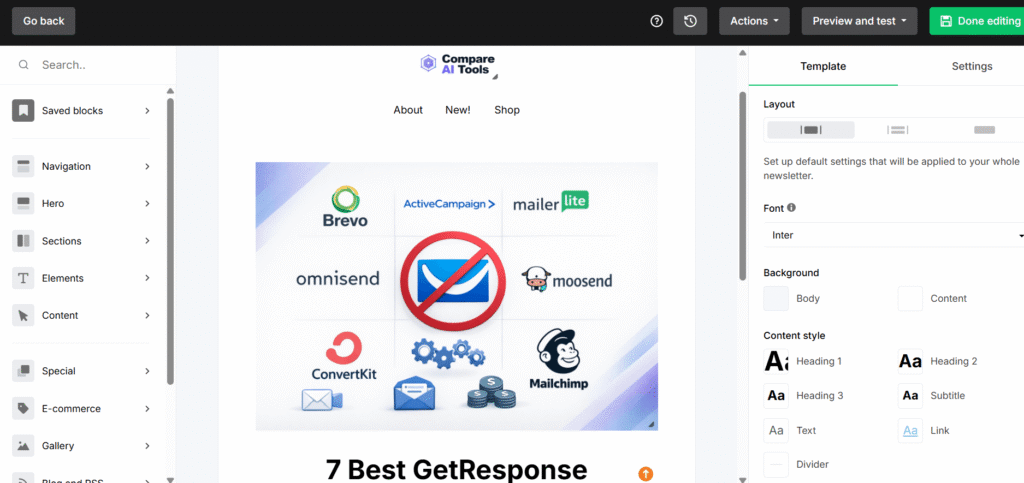Click the Go back button
1024x483 pixels.
[x=44, y=21]
